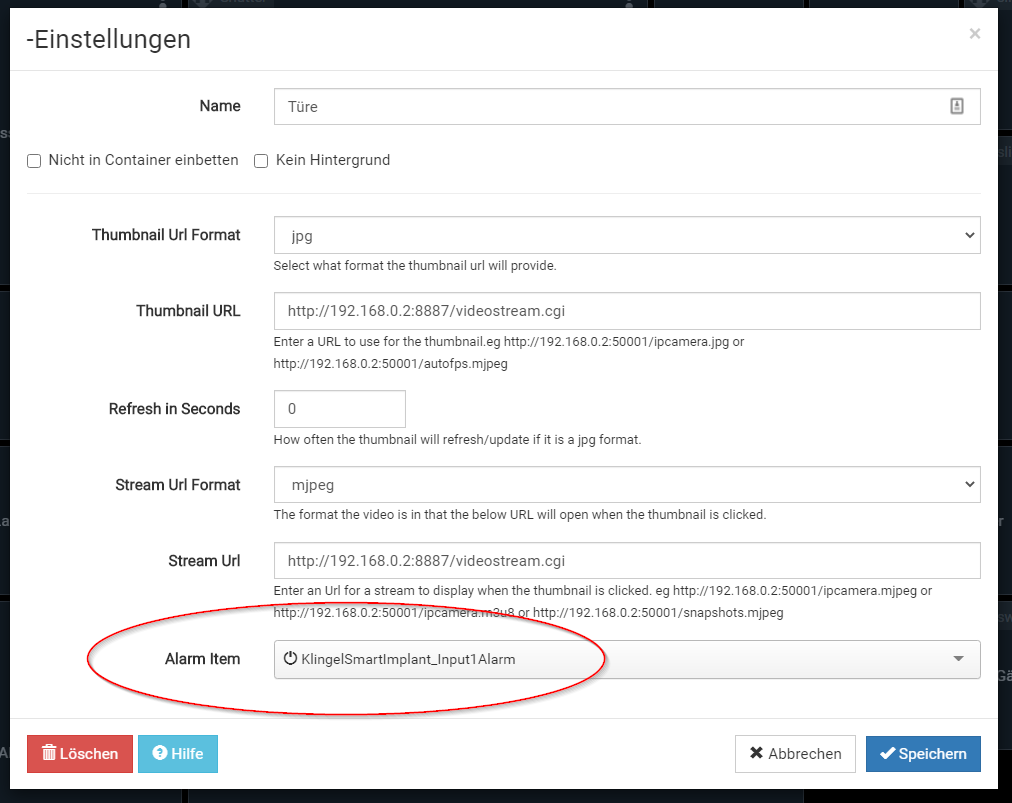Toggle the Kein Hintergrund checkbox
1012x803 pixels.
261,161
